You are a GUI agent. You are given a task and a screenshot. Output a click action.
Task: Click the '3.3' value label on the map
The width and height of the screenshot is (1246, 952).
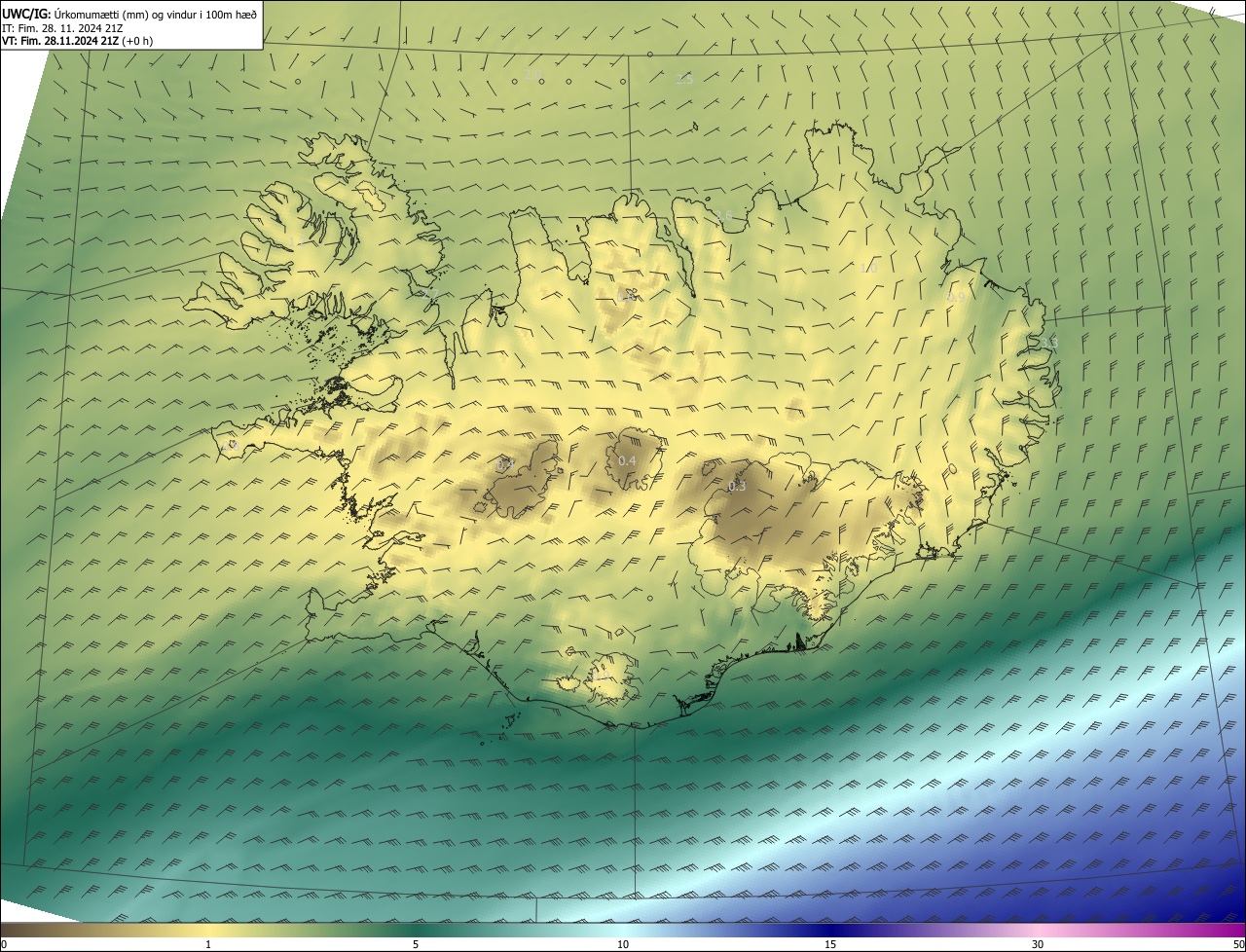[1048, 343]
